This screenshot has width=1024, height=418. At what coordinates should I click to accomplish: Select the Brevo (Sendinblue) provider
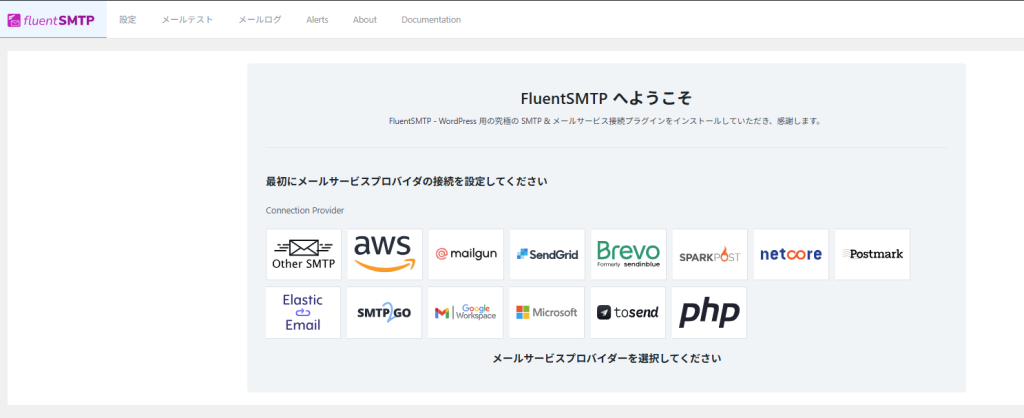click(628, 254)
